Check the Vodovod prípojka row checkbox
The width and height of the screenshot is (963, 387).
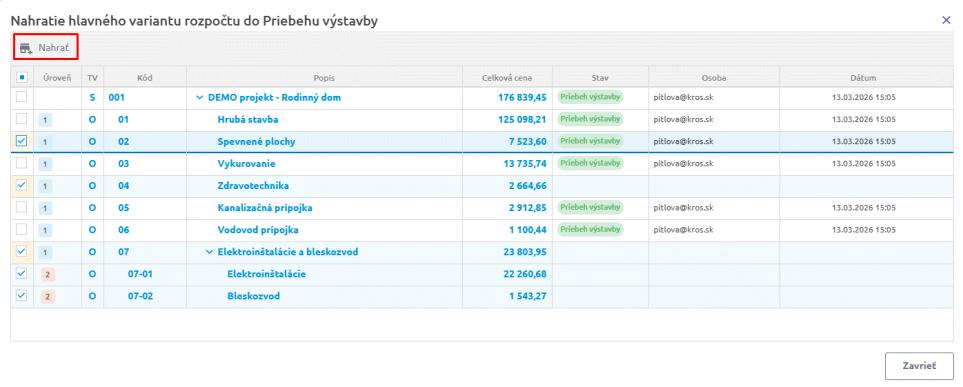(21, 230)
